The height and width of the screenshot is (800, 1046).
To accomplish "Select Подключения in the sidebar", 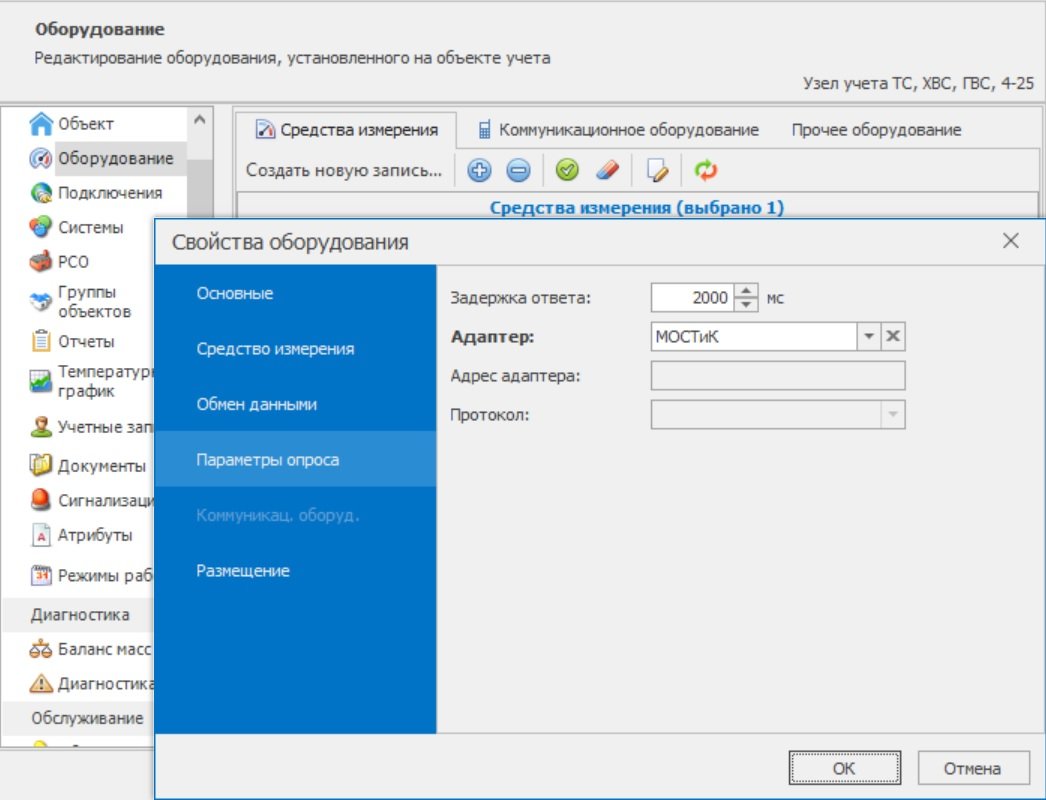I will [x=110, y=193].
